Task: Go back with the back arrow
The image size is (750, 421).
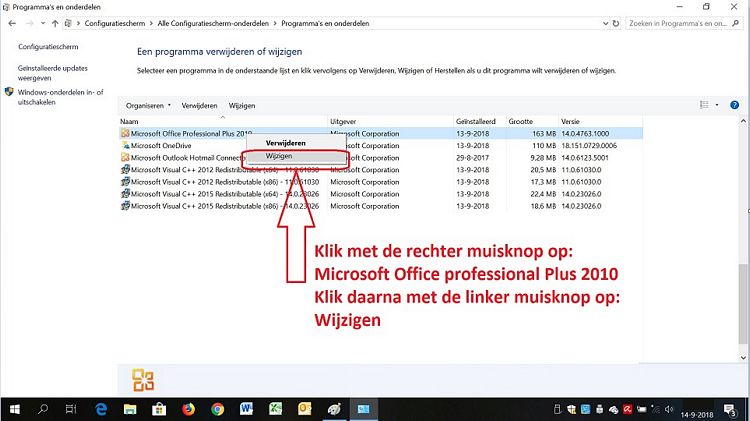Action: click(12, 23)
